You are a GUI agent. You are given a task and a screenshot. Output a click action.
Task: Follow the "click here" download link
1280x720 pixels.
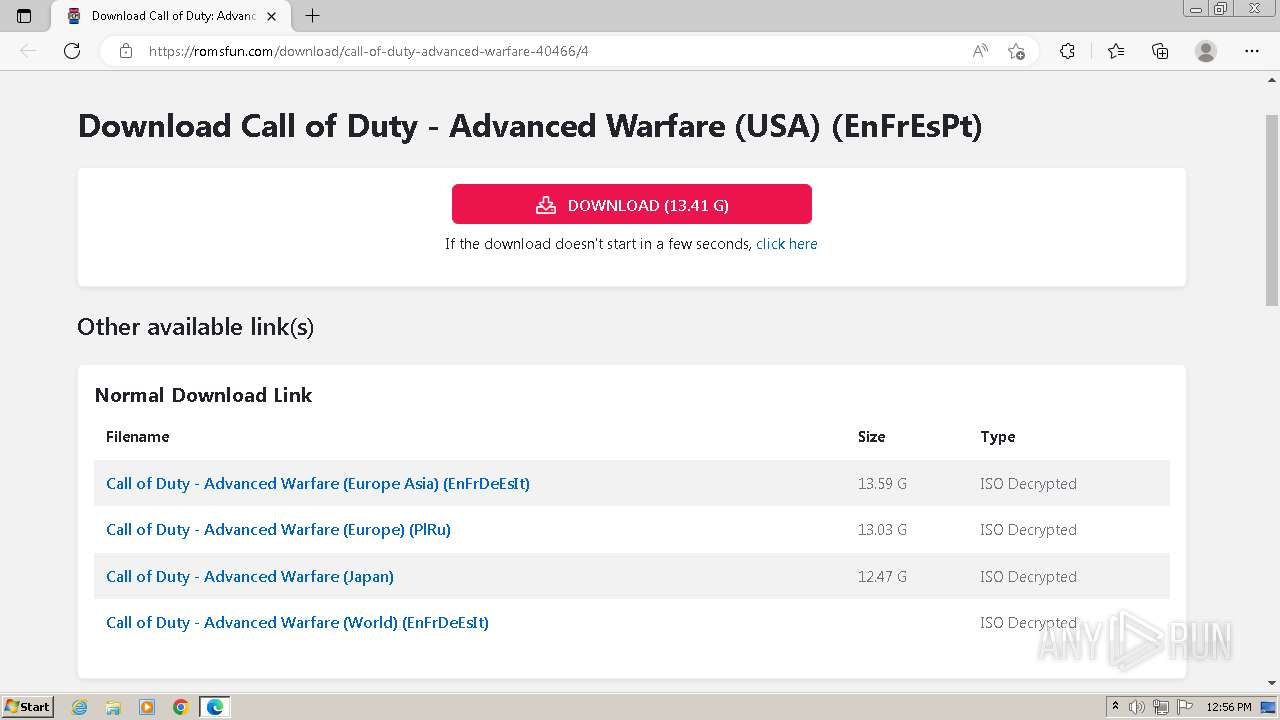pos(786,244)
